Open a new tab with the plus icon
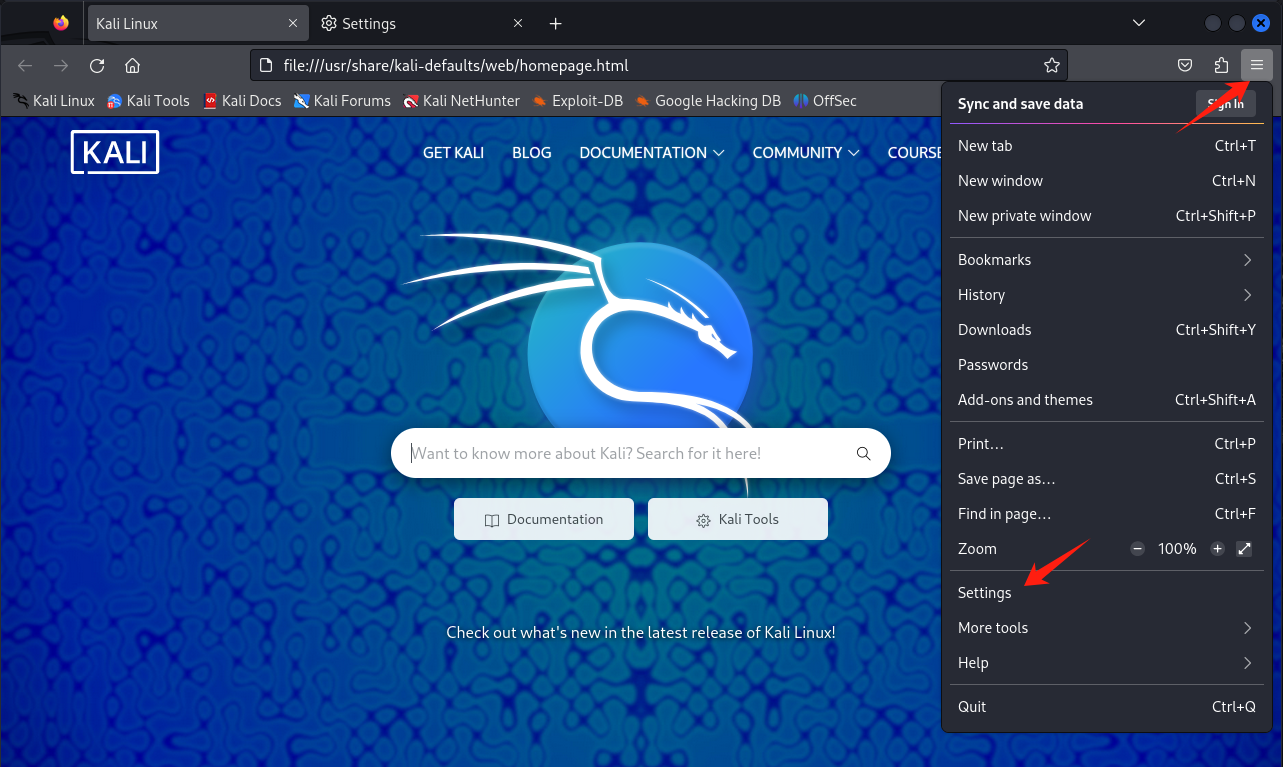 556,23
